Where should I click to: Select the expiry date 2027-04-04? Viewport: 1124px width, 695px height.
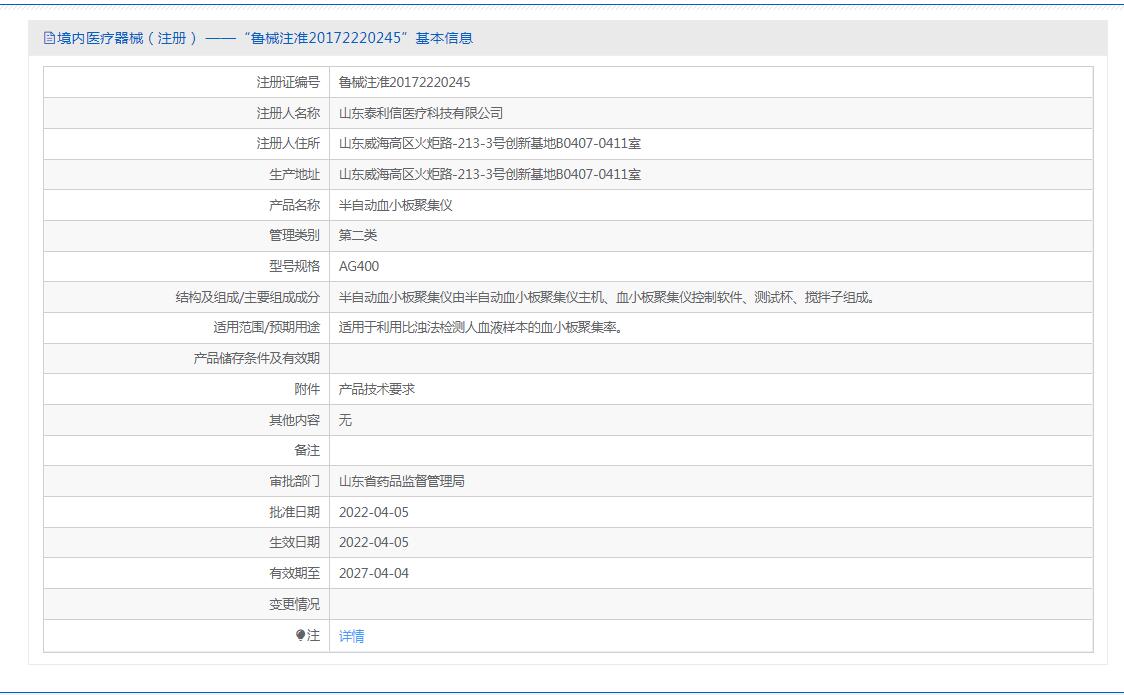coord(373,573)
